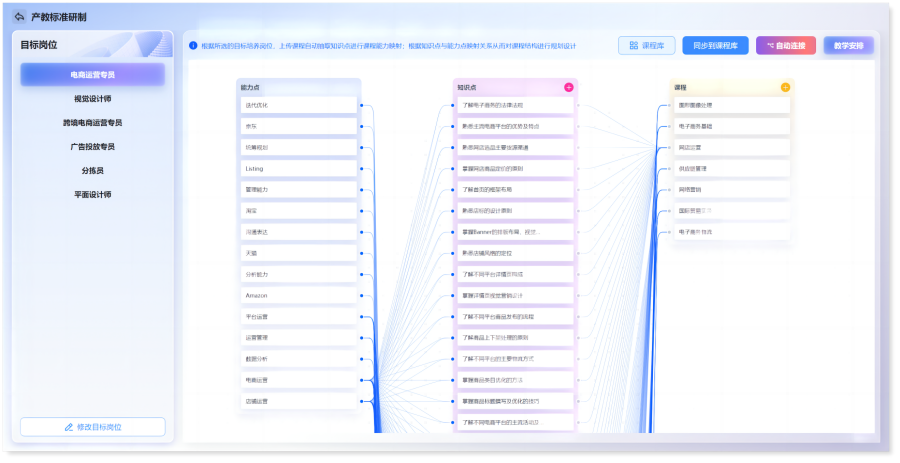Click the yellow plus icon on 课程
900x463 pixels.
785,87
